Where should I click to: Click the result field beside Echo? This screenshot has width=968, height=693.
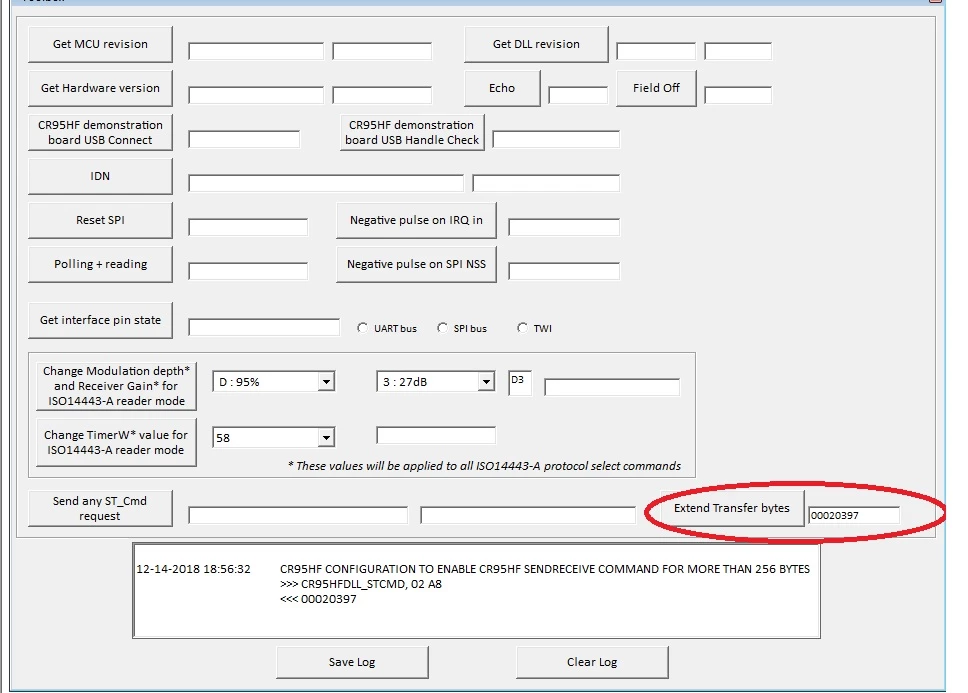(578, 95)
